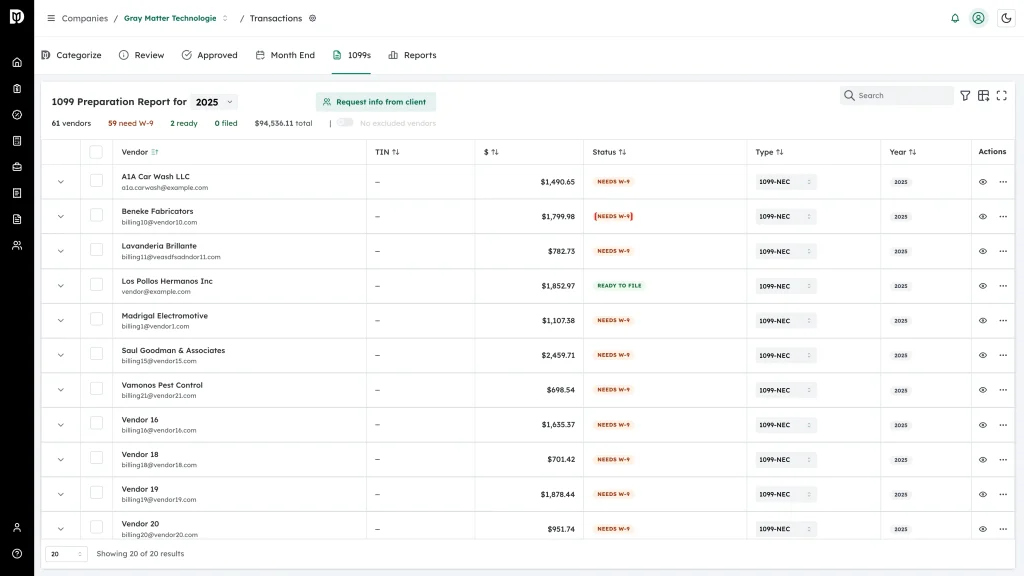Open the rows-per-page dropdown showing 20
The width and height of the screenshot is (1024, 576).
pos(66,554)
